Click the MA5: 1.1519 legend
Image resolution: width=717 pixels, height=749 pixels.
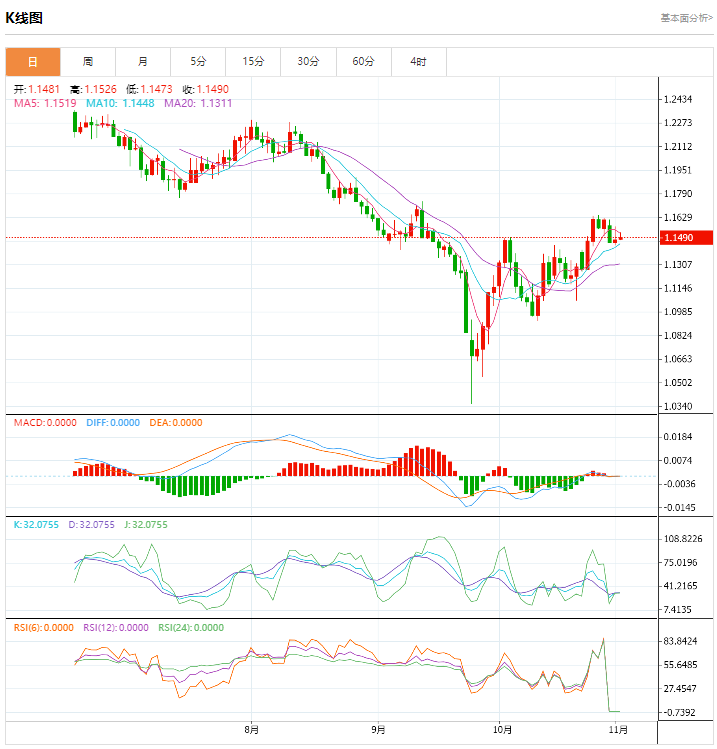pyautogui.click(x=45, y=103)
